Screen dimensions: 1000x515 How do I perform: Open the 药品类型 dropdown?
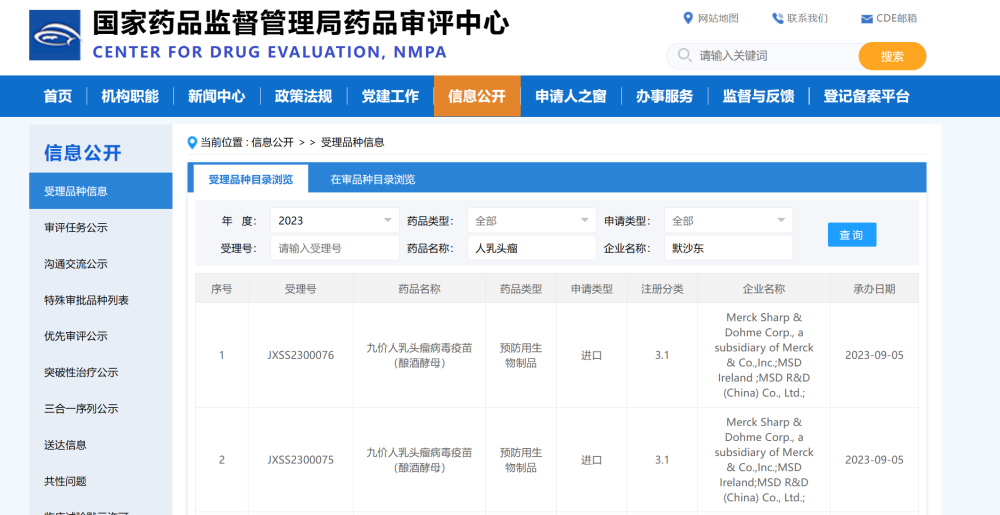point(532,221)
